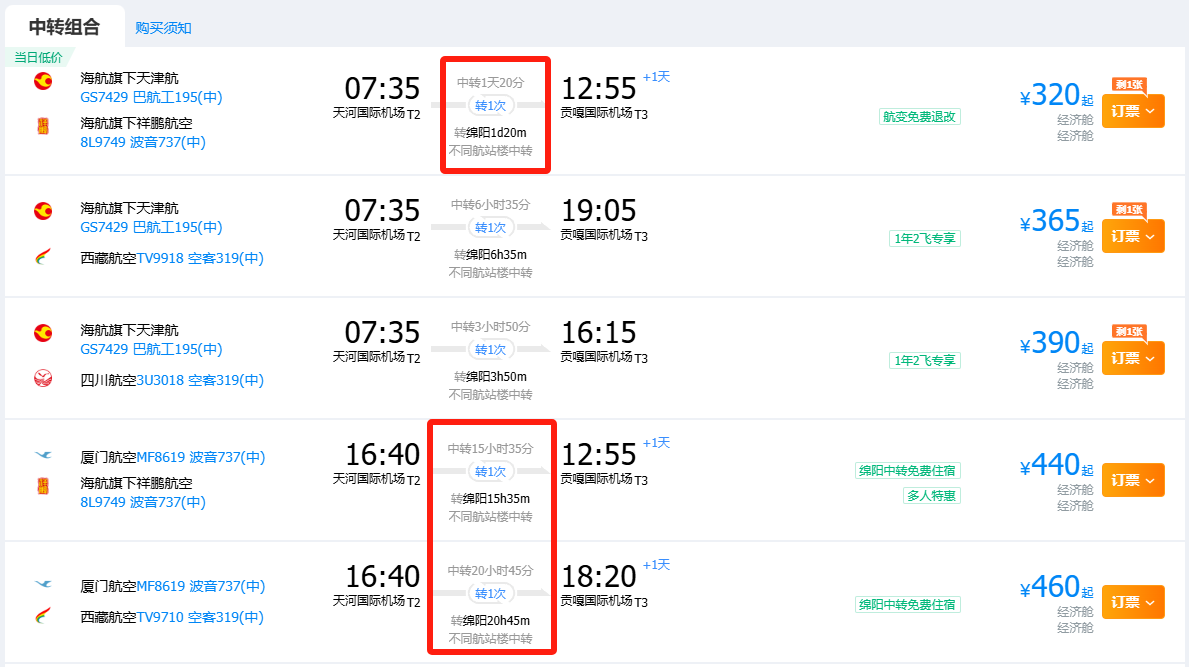Click the 多人特惠 discount tag

(x=932, y=496)
